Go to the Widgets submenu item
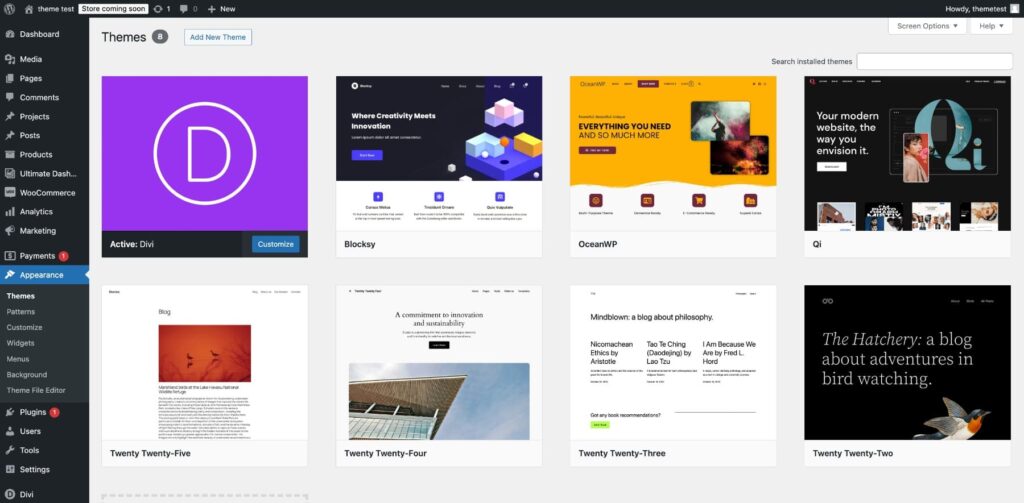 pyautogui.click(x=20, y=343)
